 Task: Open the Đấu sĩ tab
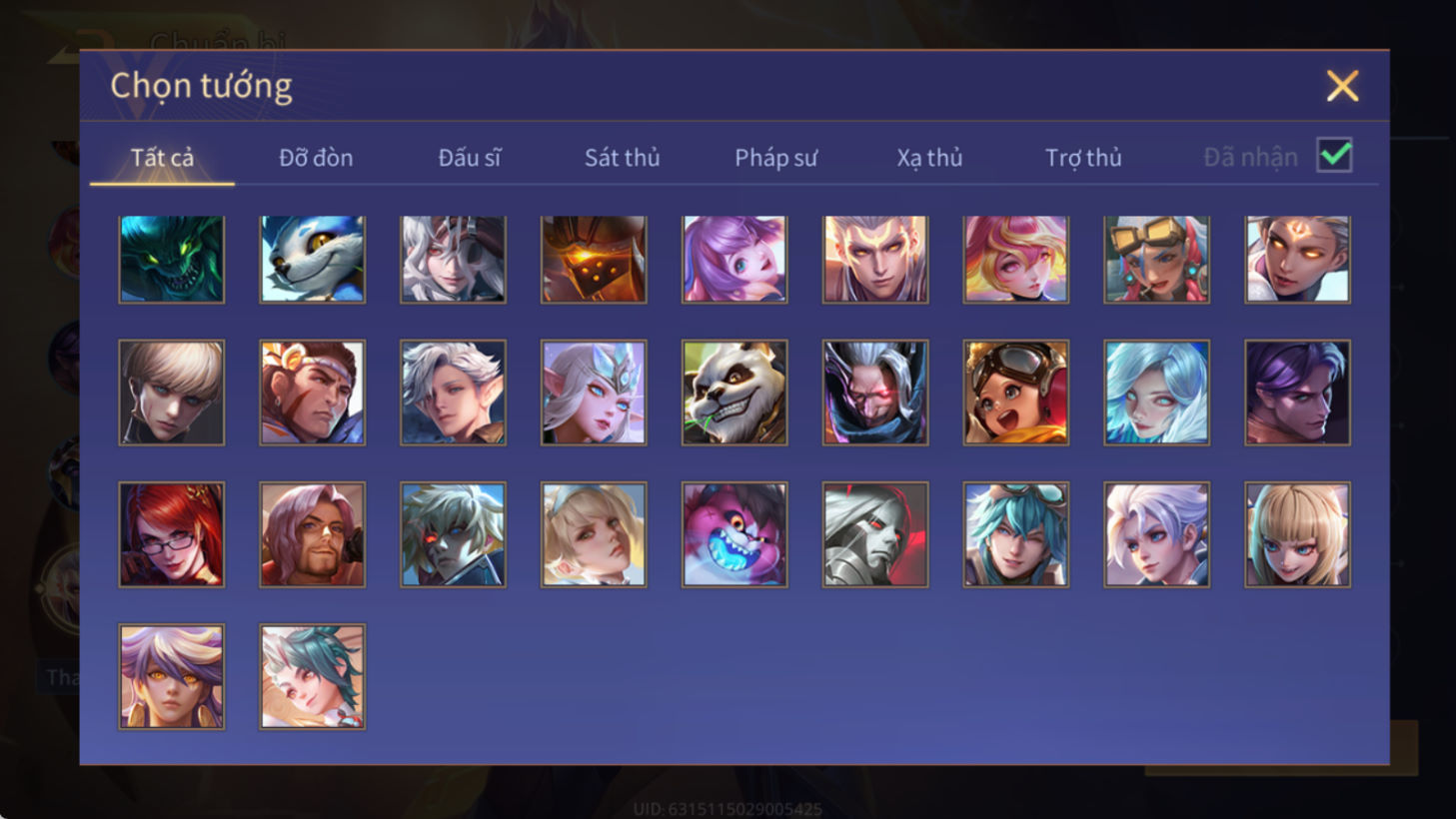point(470,158)
